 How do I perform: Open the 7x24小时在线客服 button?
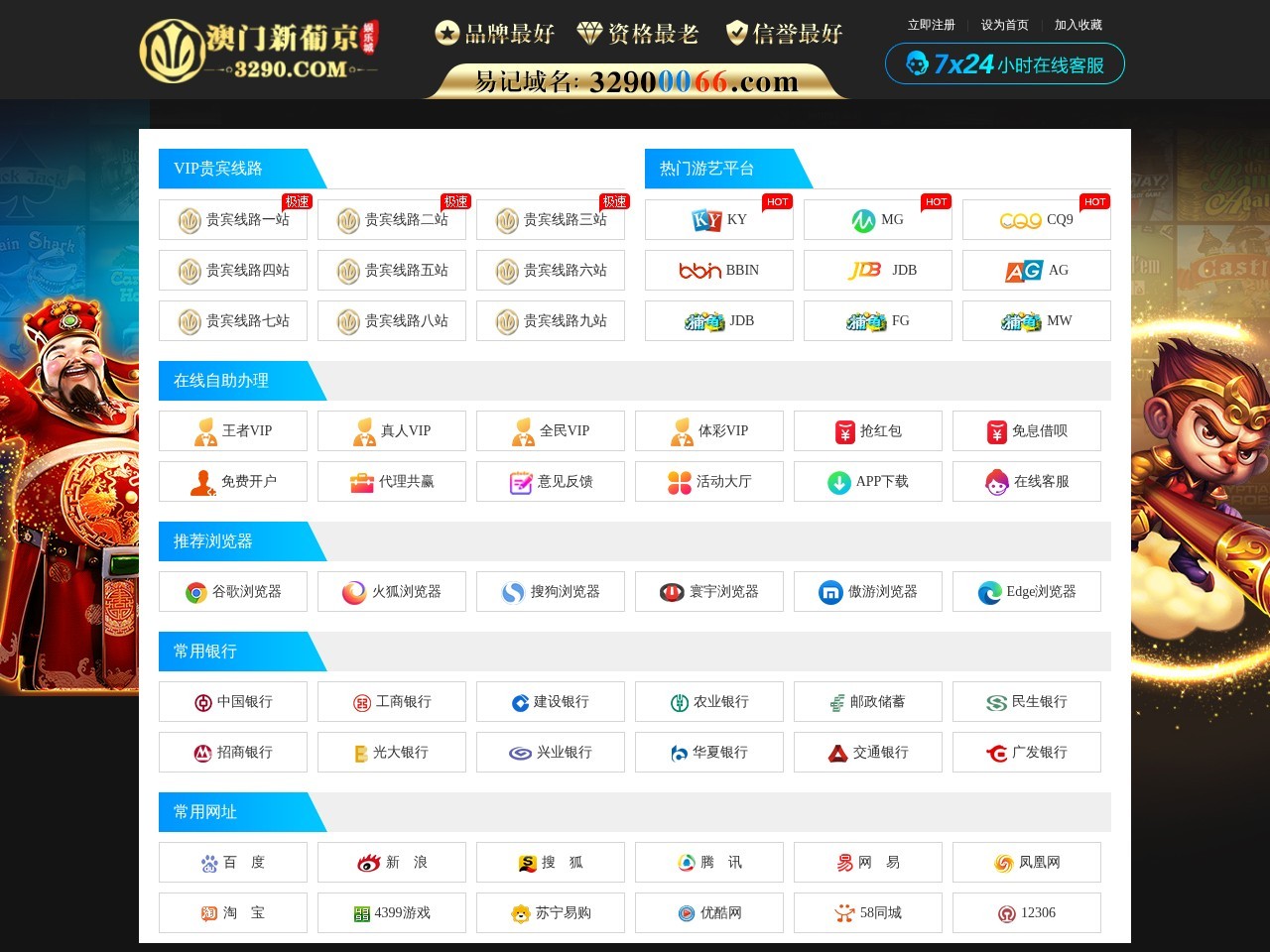click(1005, 63)
